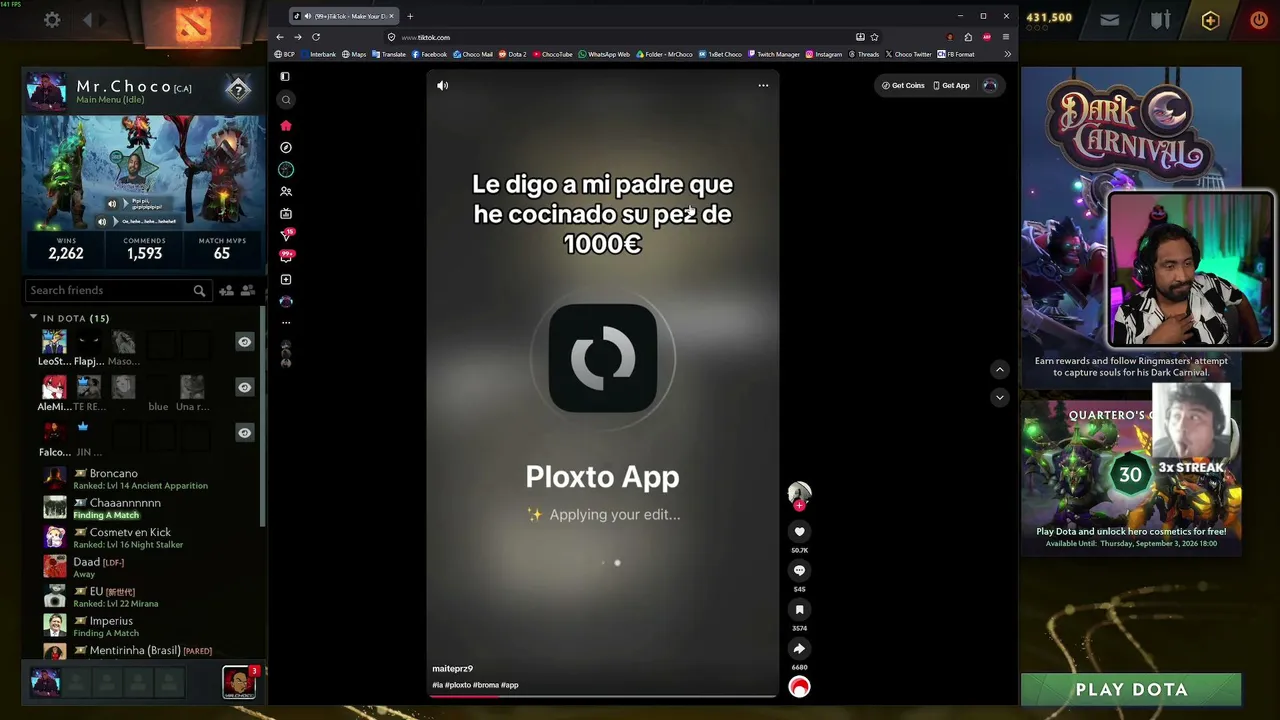Click the add friend icon in Dota
Viewport: 1280px width, 720px height.
pyautogui.click(x=227, y=290)
